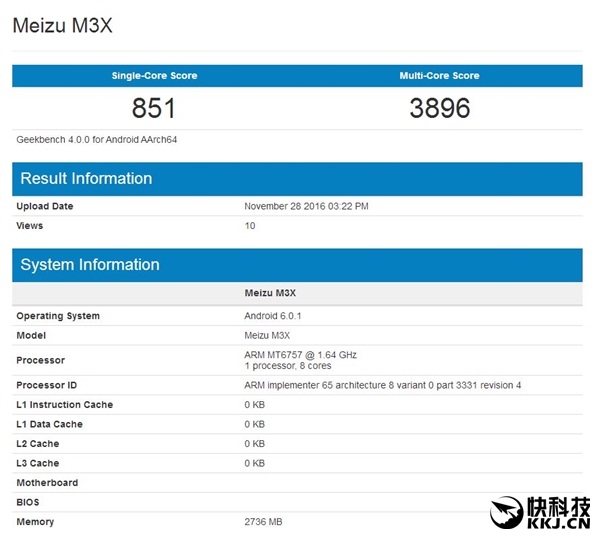This screenshot has width=600, height=539.
Task: Click the ARM MT6757 processor value
Action: click(x=301, y=355)
